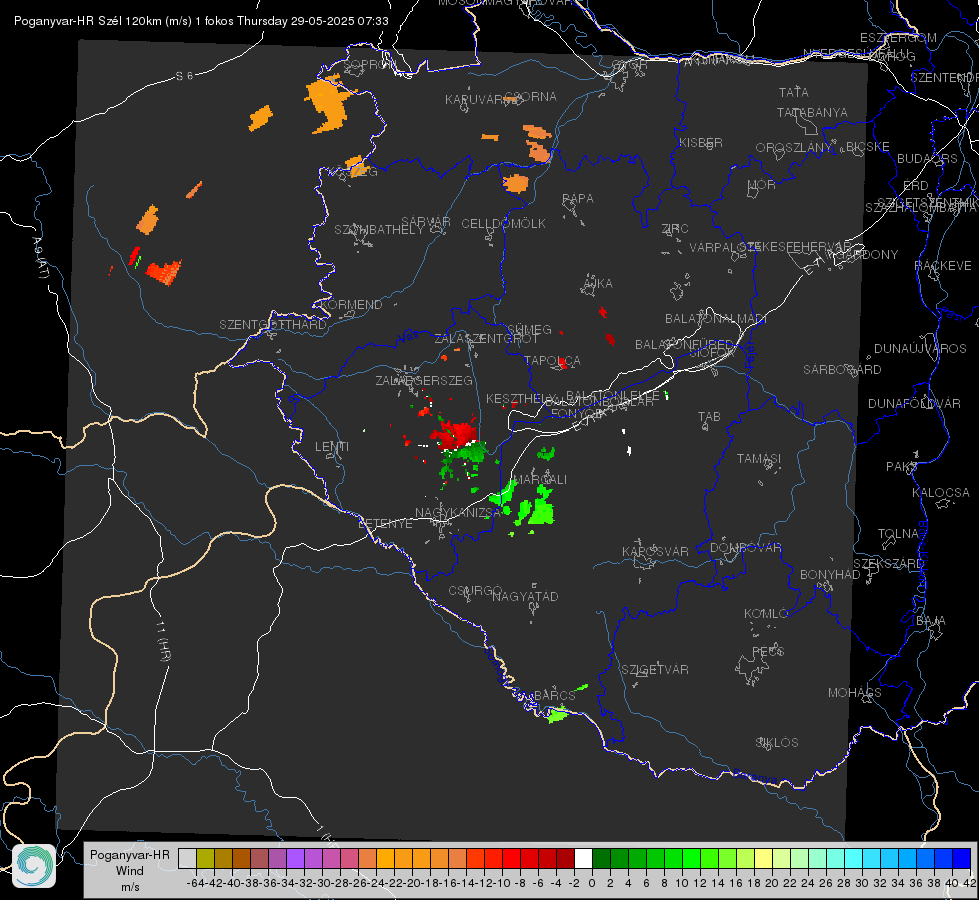Click the 'Poganyvar-HR Wind m/s' legend title
Screen dimensions: 979x900
click(129, 871)
